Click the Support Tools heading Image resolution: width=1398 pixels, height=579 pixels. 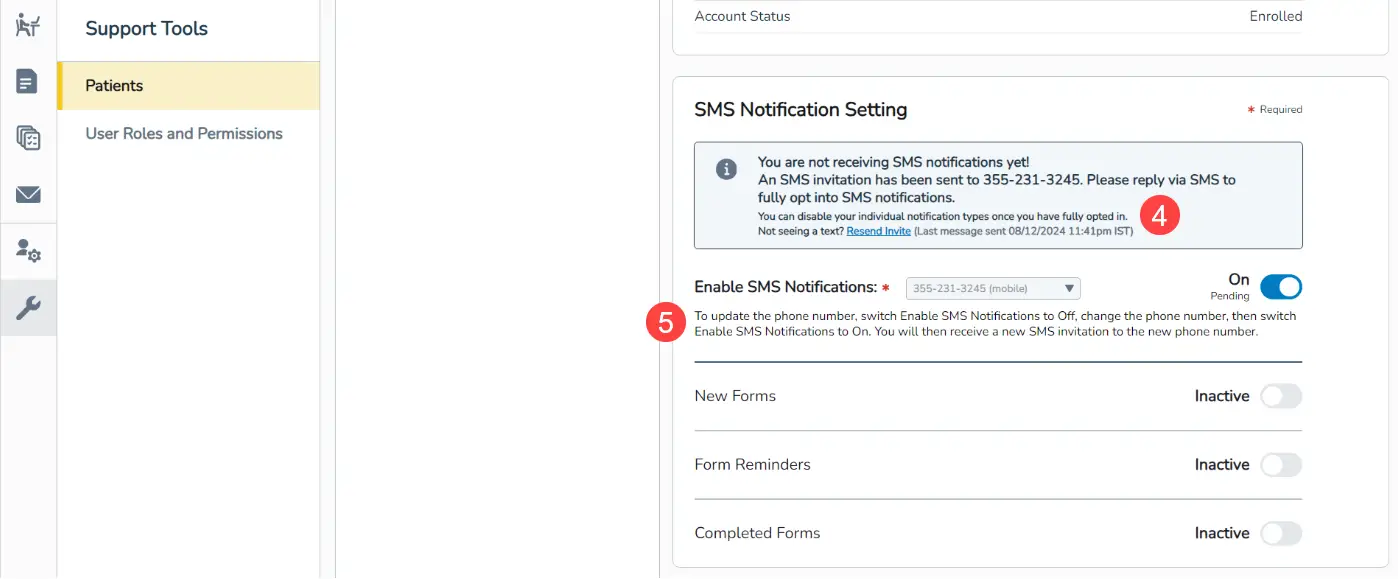point(146,29)
